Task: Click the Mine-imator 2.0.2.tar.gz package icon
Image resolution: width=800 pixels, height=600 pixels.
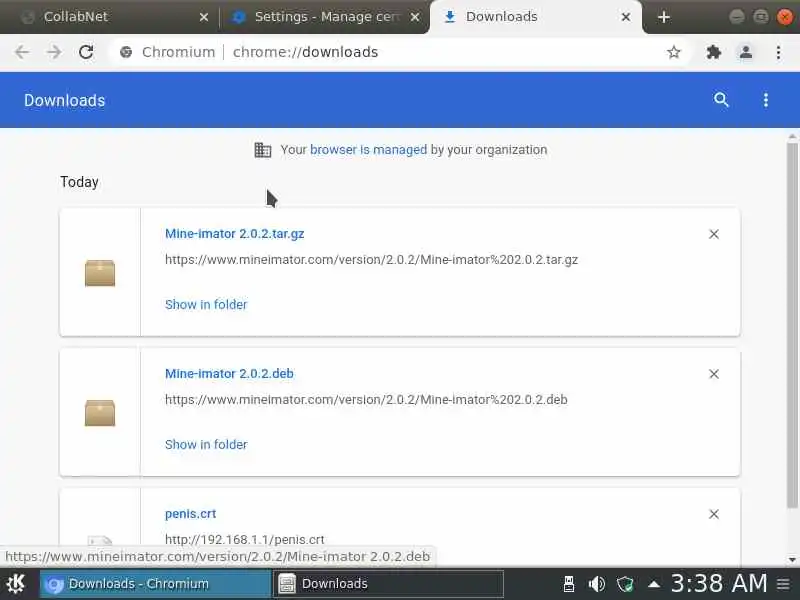Action: click(x=100, y=273)
